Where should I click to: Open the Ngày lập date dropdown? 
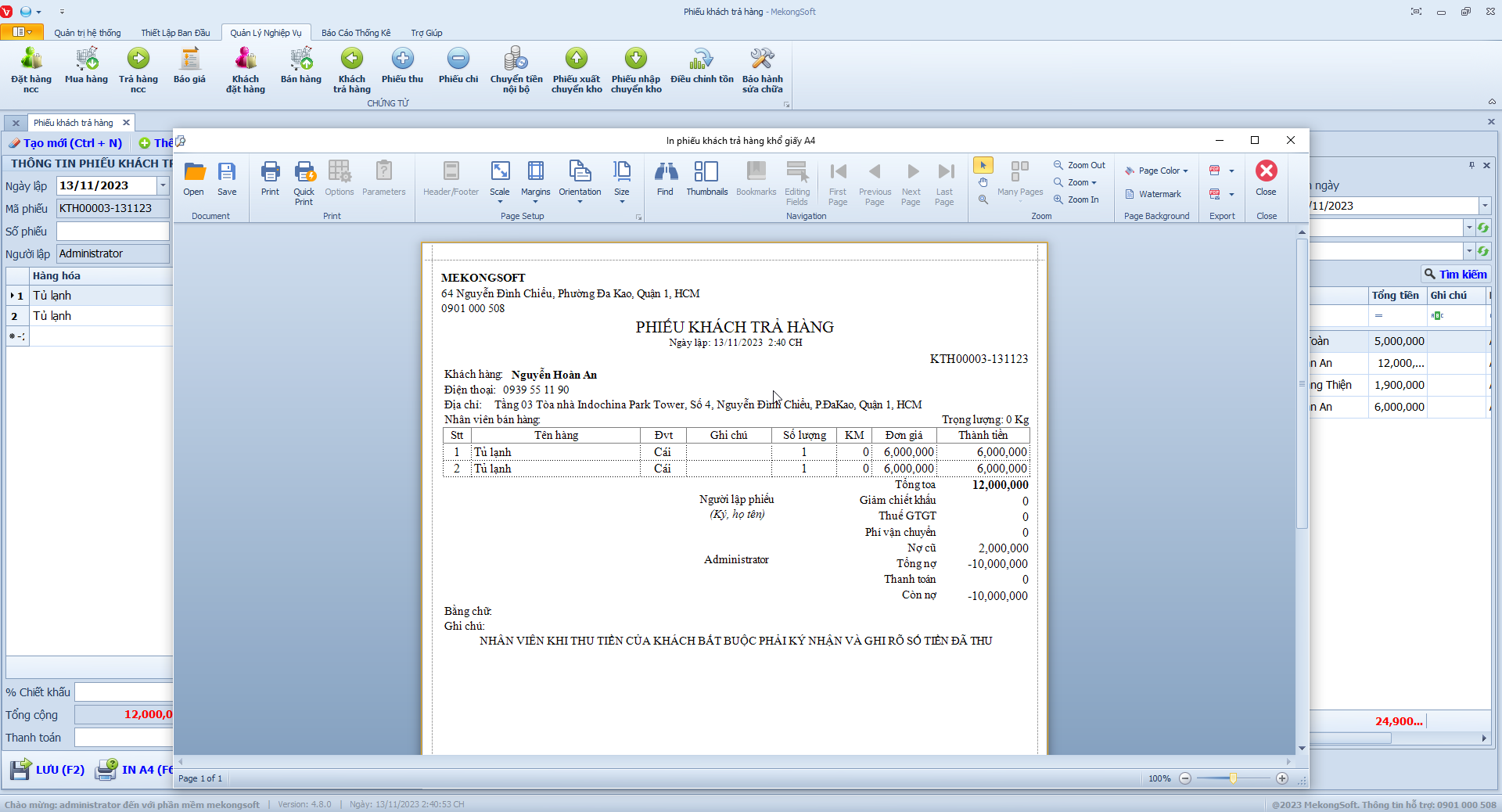[163, 185]
